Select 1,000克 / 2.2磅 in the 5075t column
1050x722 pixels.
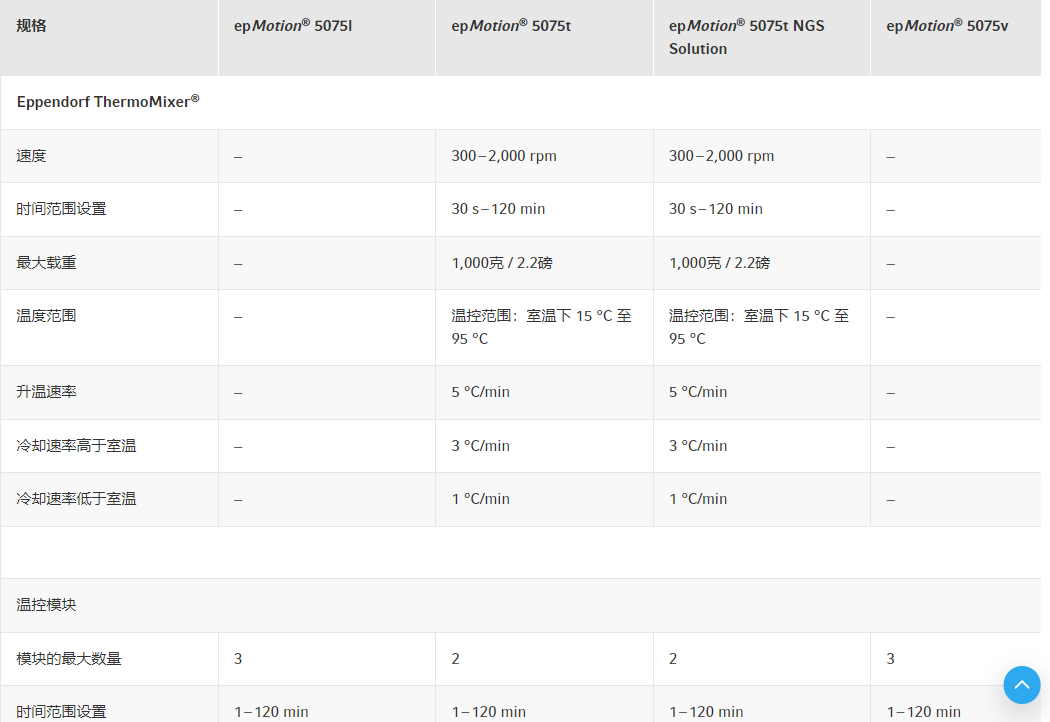click(502, 263)
